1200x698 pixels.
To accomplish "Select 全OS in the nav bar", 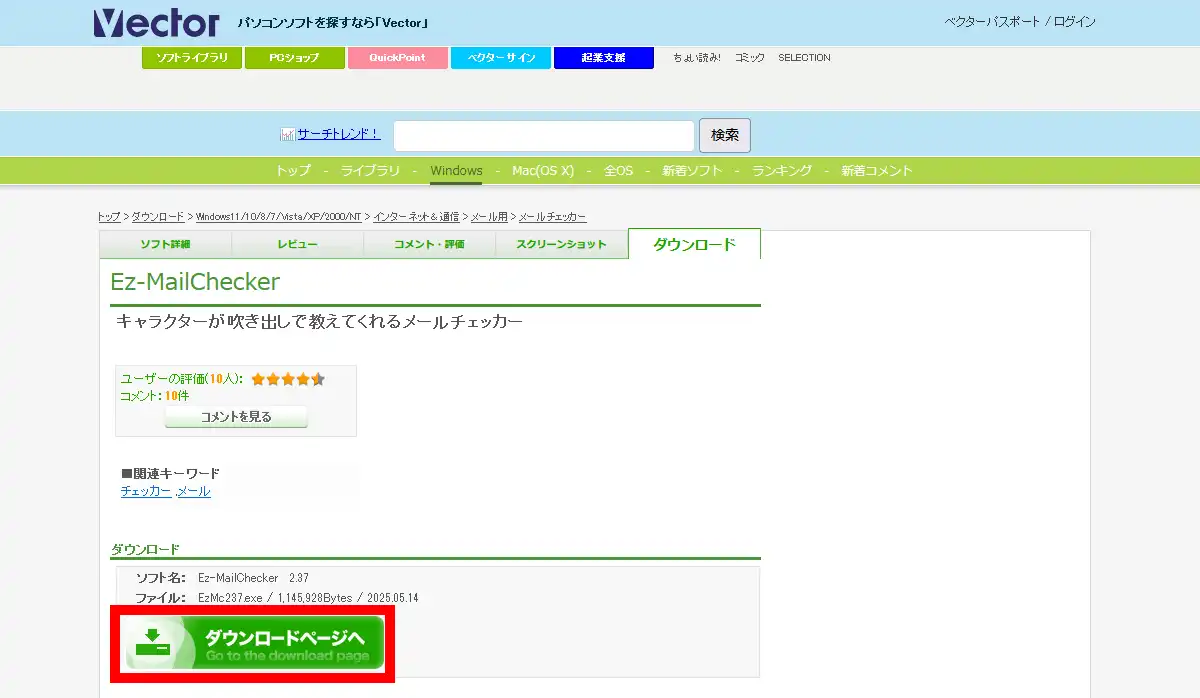I will tap(618, 171).
